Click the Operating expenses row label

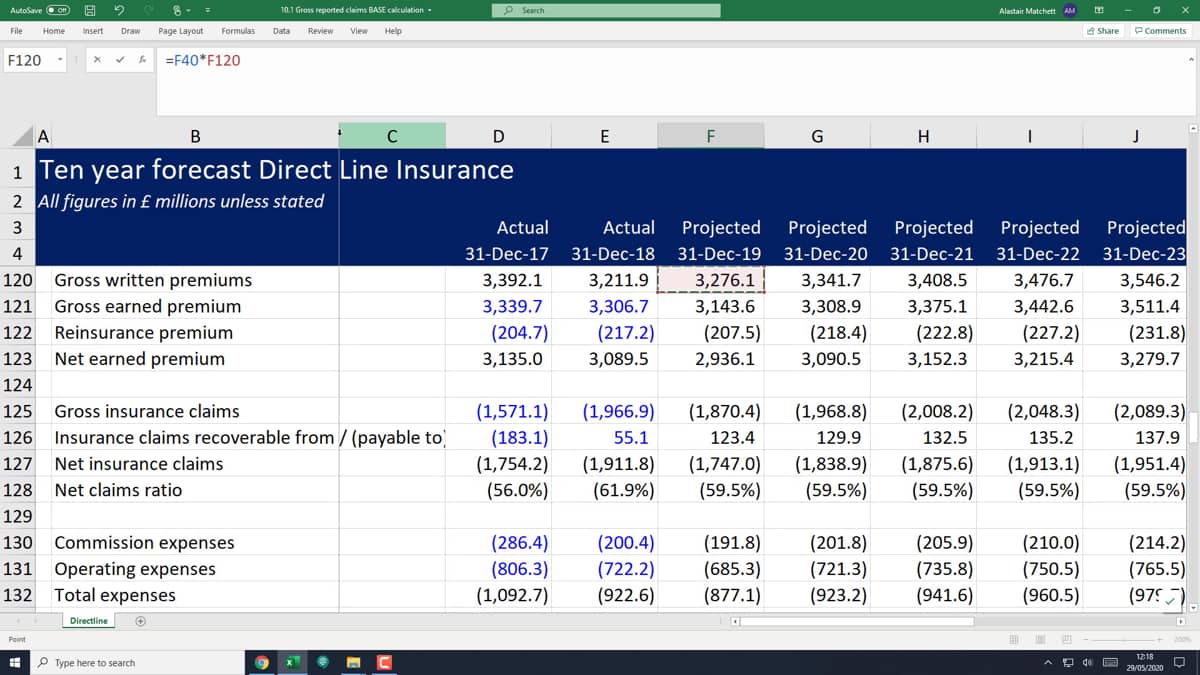[x=135, y=569]
